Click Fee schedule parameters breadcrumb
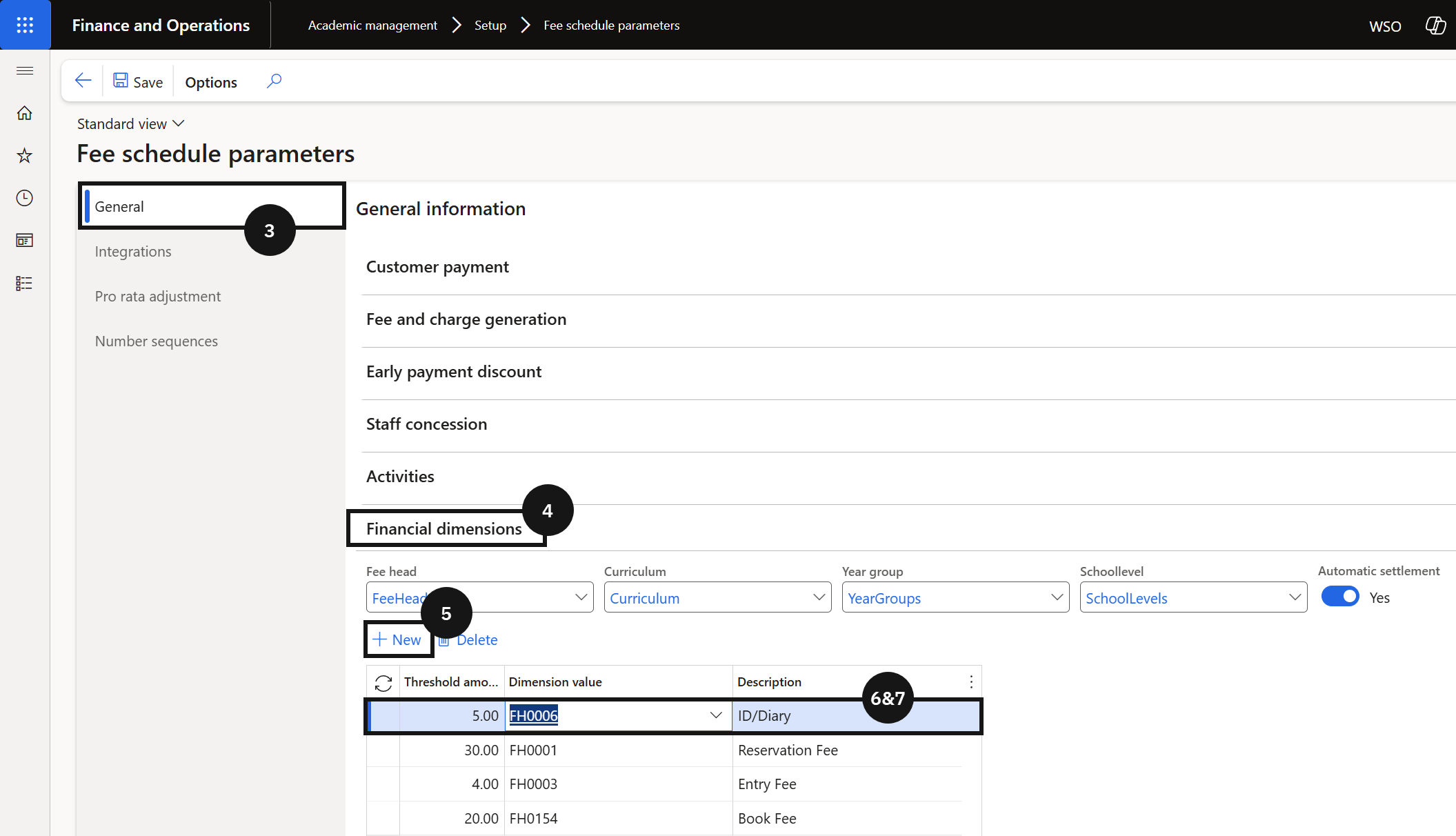This screenshot has width=1456, height=836. coord(611,25)
